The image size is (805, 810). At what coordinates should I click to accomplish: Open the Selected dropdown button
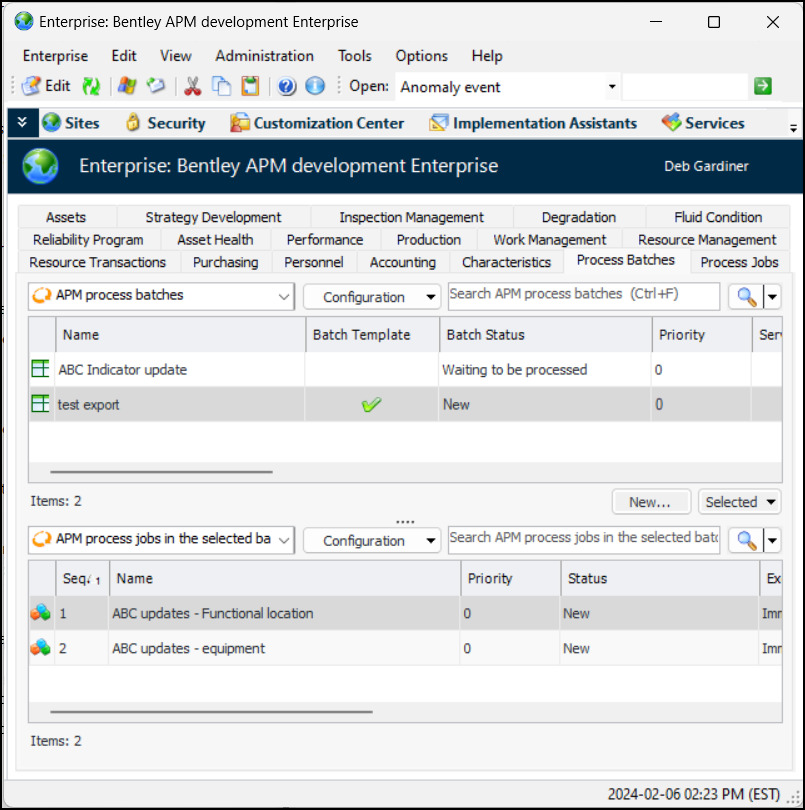739,502
